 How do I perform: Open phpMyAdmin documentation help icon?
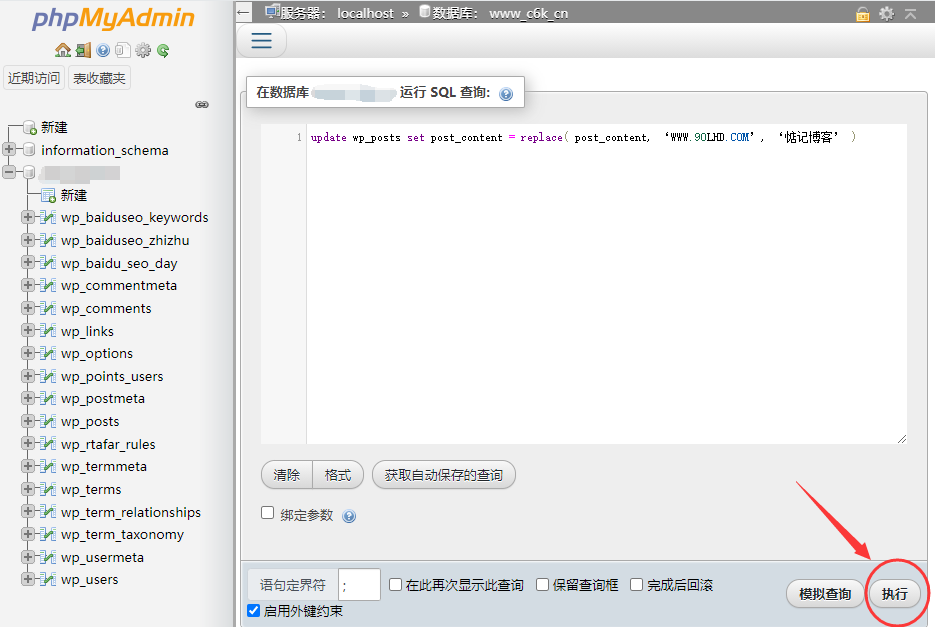[103, 50]
